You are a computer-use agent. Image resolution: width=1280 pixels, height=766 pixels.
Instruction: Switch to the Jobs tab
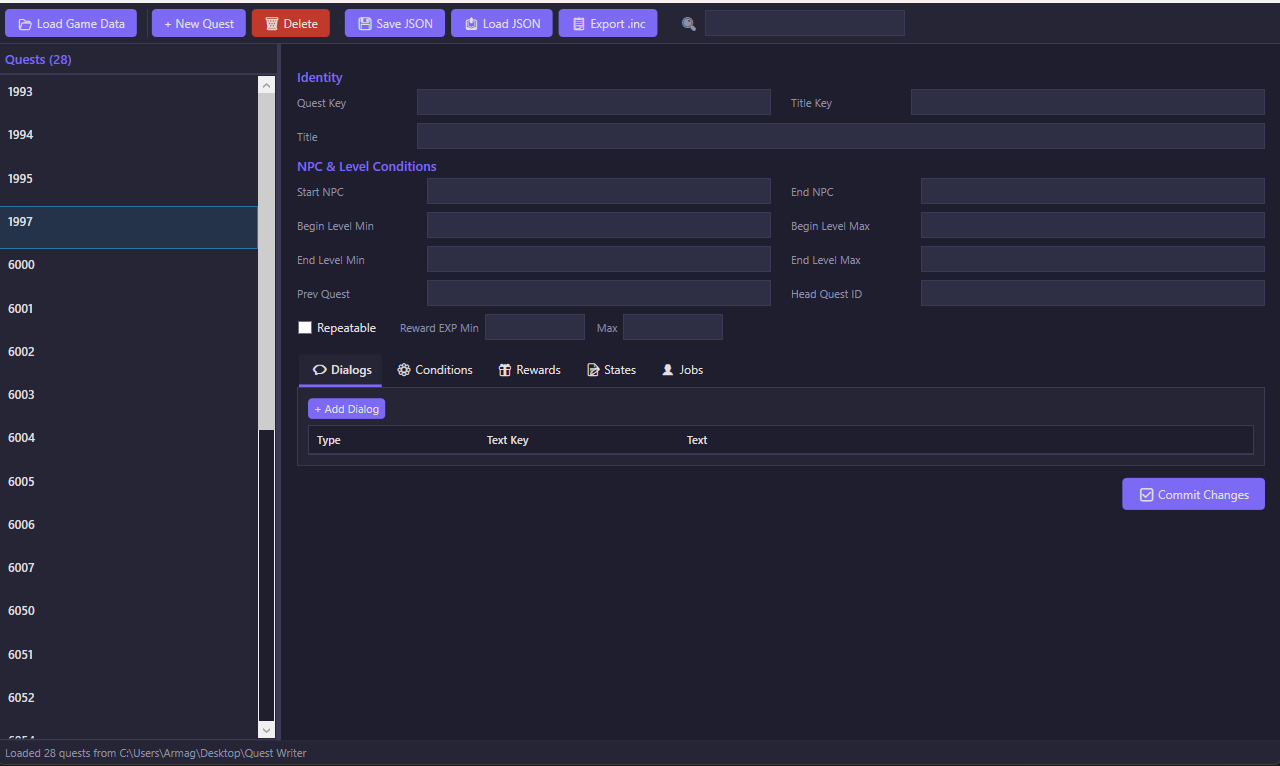tap(682, 370)
